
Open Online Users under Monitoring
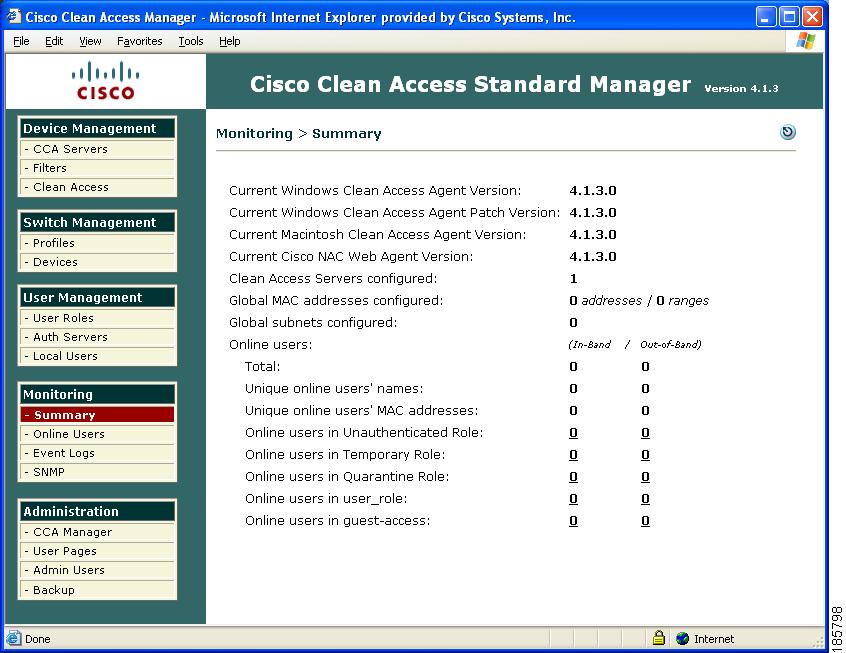[x=97, y=434]
